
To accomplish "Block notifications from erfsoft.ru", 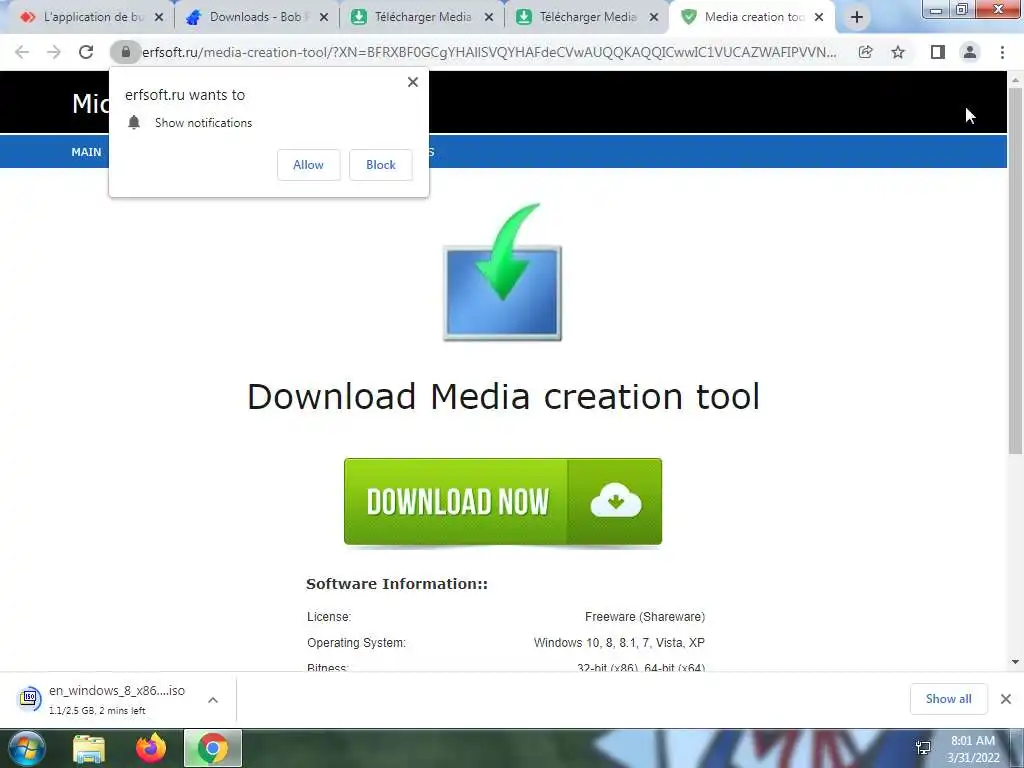I will click(381, 165).
